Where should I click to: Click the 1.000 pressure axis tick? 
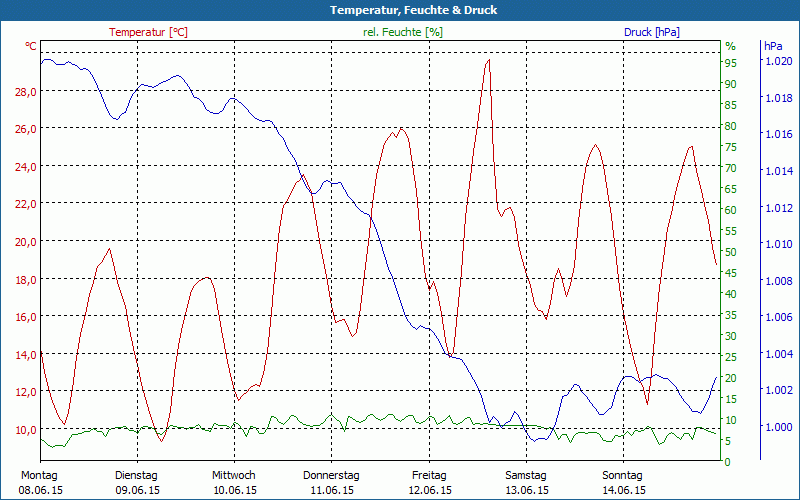778,427
